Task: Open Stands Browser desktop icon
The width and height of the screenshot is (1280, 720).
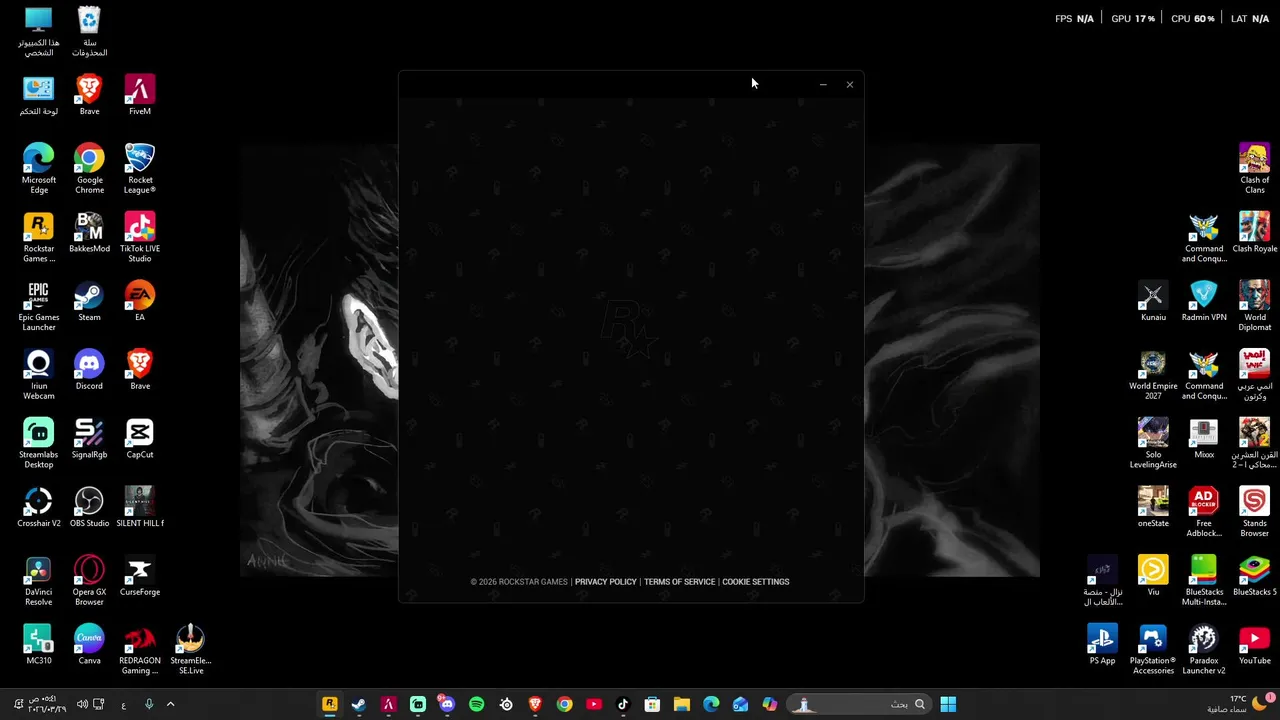Action: tap(1254, 512)
